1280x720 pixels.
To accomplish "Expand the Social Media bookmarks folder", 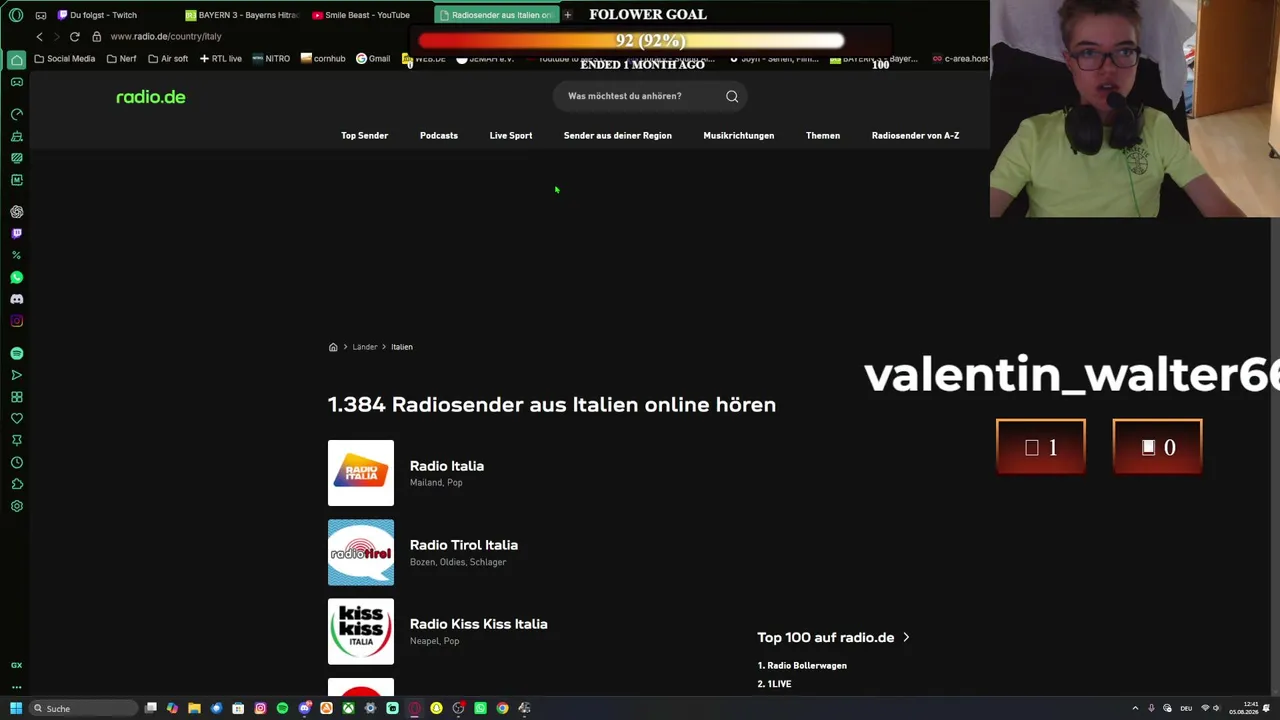I will (65, 59).
